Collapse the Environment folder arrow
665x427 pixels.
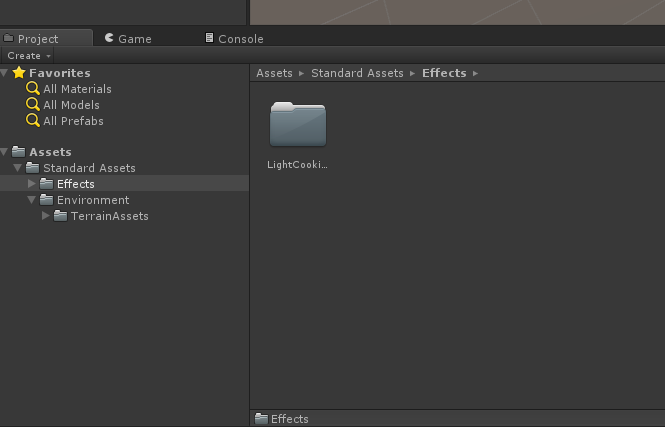(31, 200)
